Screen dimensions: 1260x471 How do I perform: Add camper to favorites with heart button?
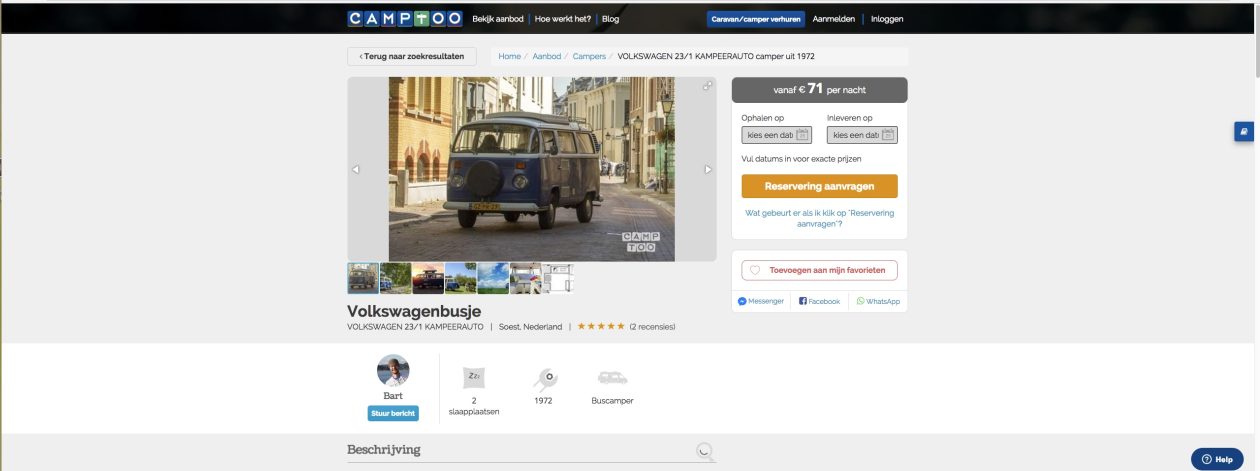pyautogui.click(x=819, y=270)
